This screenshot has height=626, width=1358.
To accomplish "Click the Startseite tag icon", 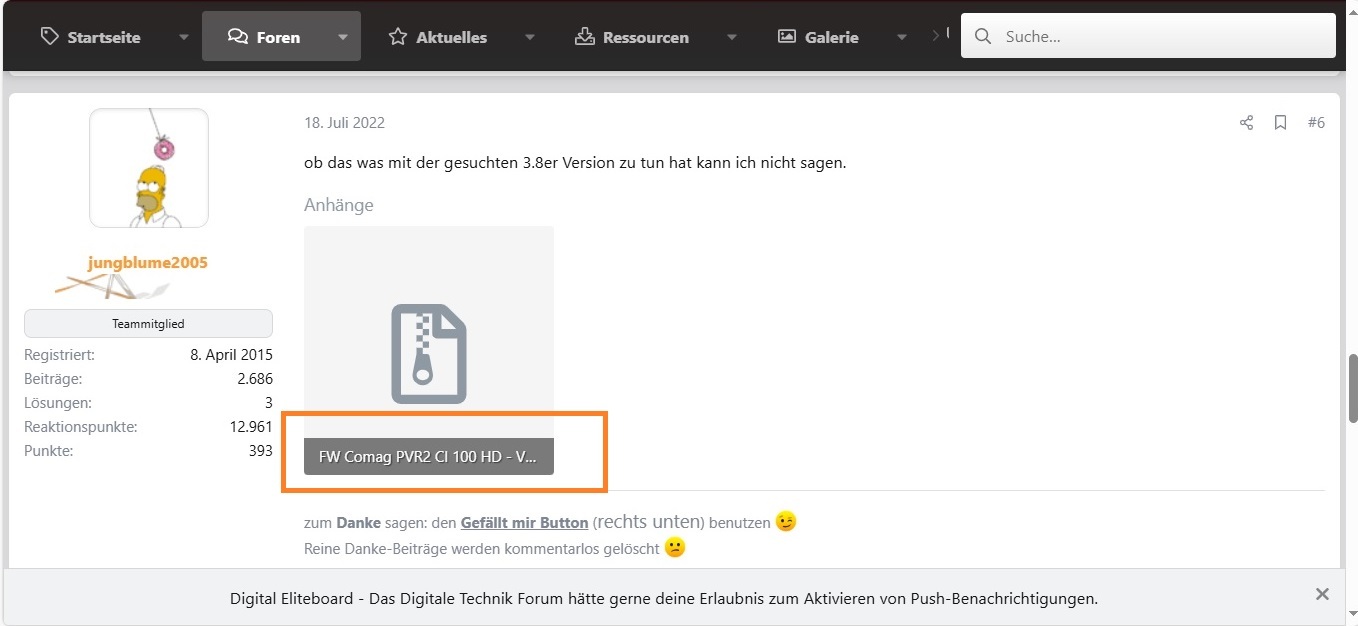I will tap(49, 36).
